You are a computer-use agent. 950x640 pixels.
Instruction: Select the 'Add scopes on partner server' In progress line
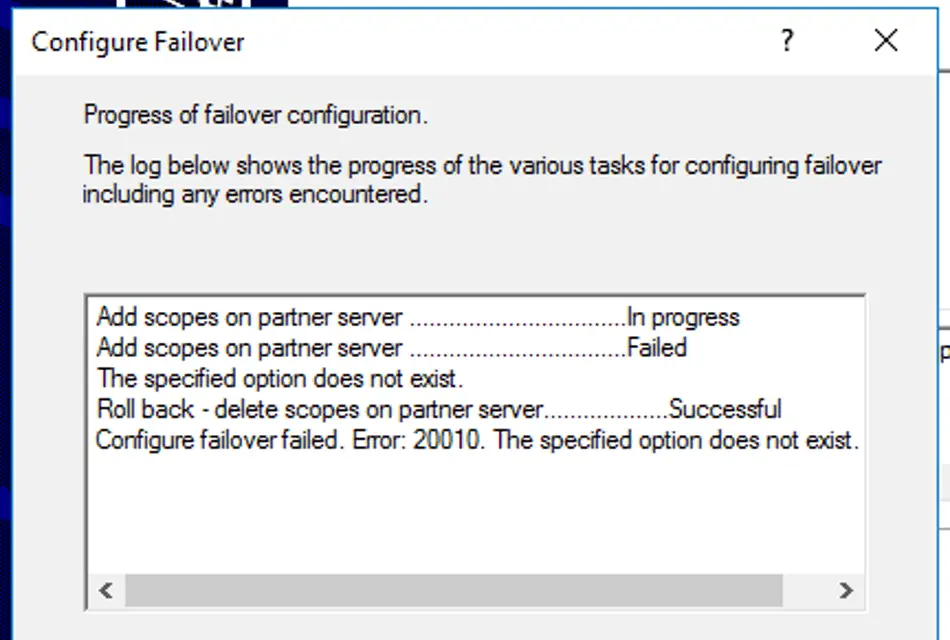tap(418, 318)
